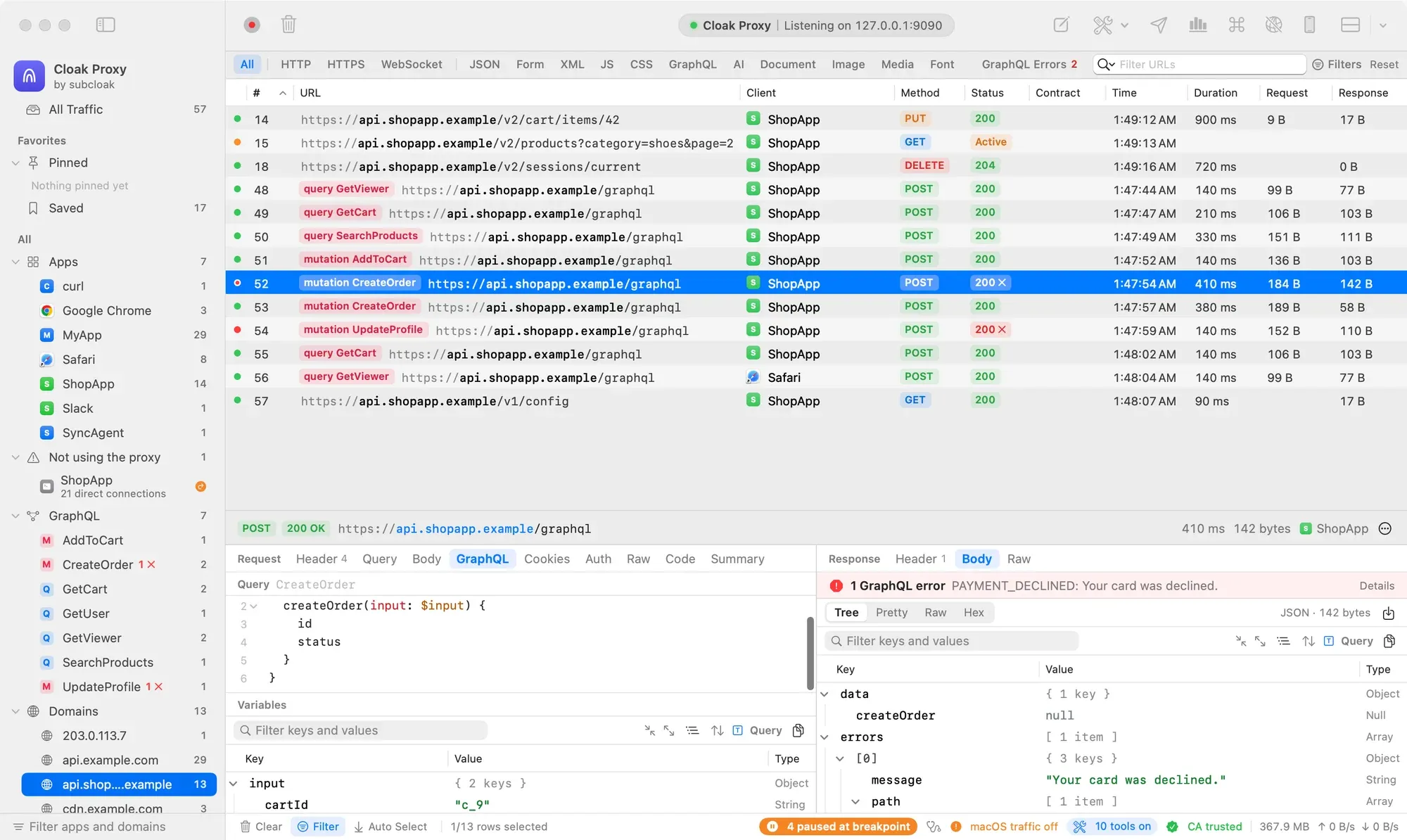The image size is (1407, 840).
Task: Stop recording with the red record button
Action: pyautogui.click(x=251, y=25)
